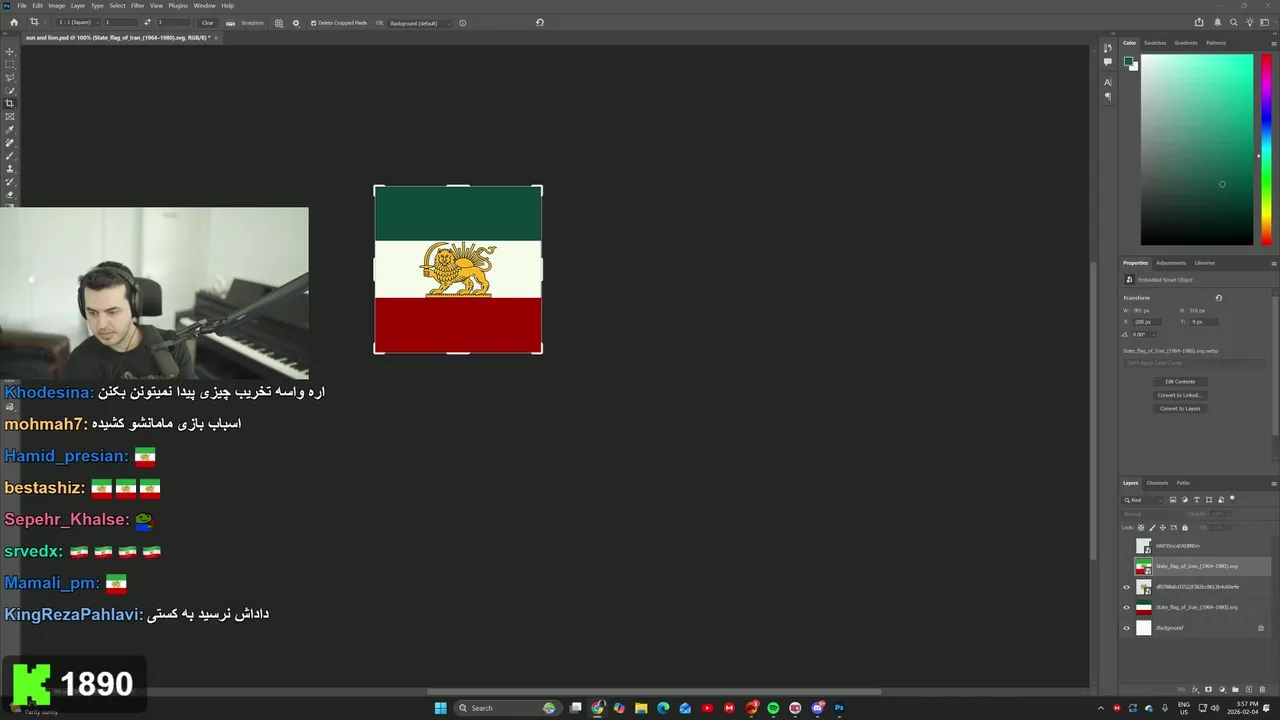The width and height of the screenshot is (1280, 720).
Task: Switch to the Swatches tab
Action: click(1155, 43)
